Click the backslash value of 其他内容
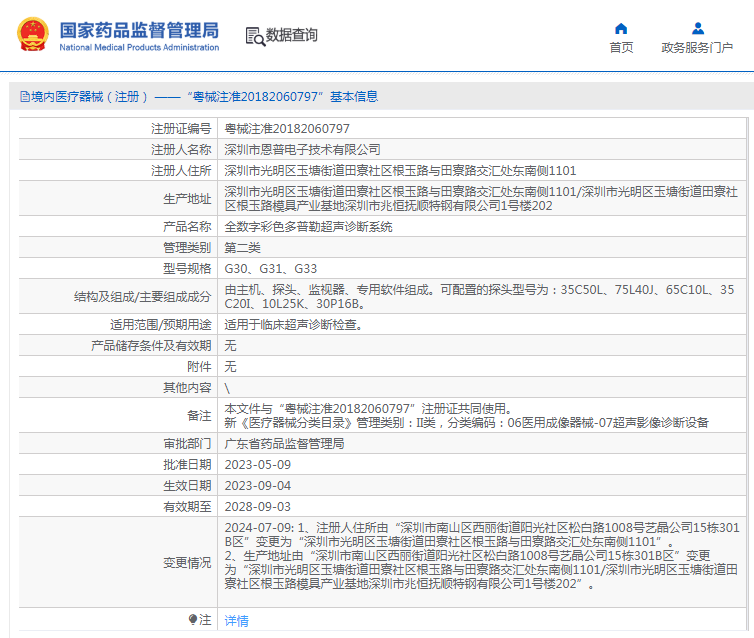Image resolution: width=754 pixels, height=638 pixels. 227,388
